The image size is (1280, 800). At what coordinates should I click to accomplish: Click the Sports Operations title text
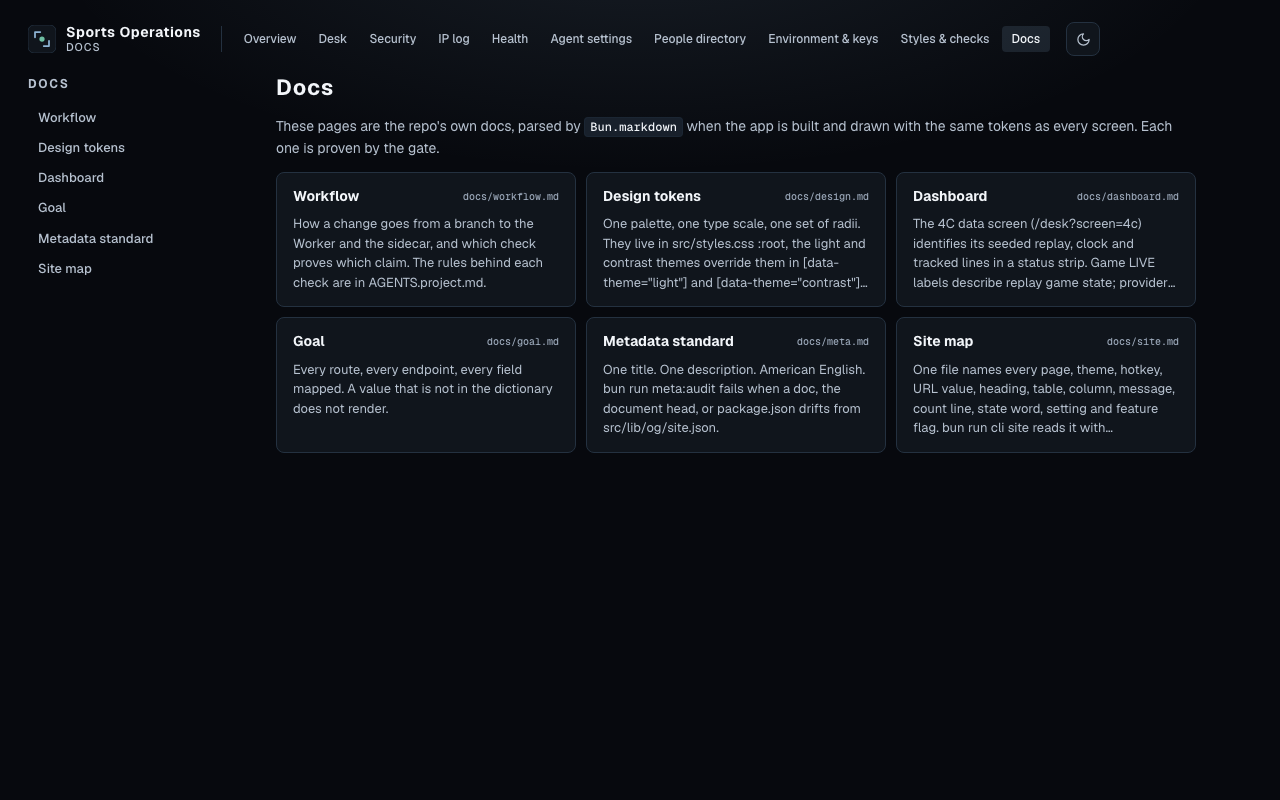(133, 32)
